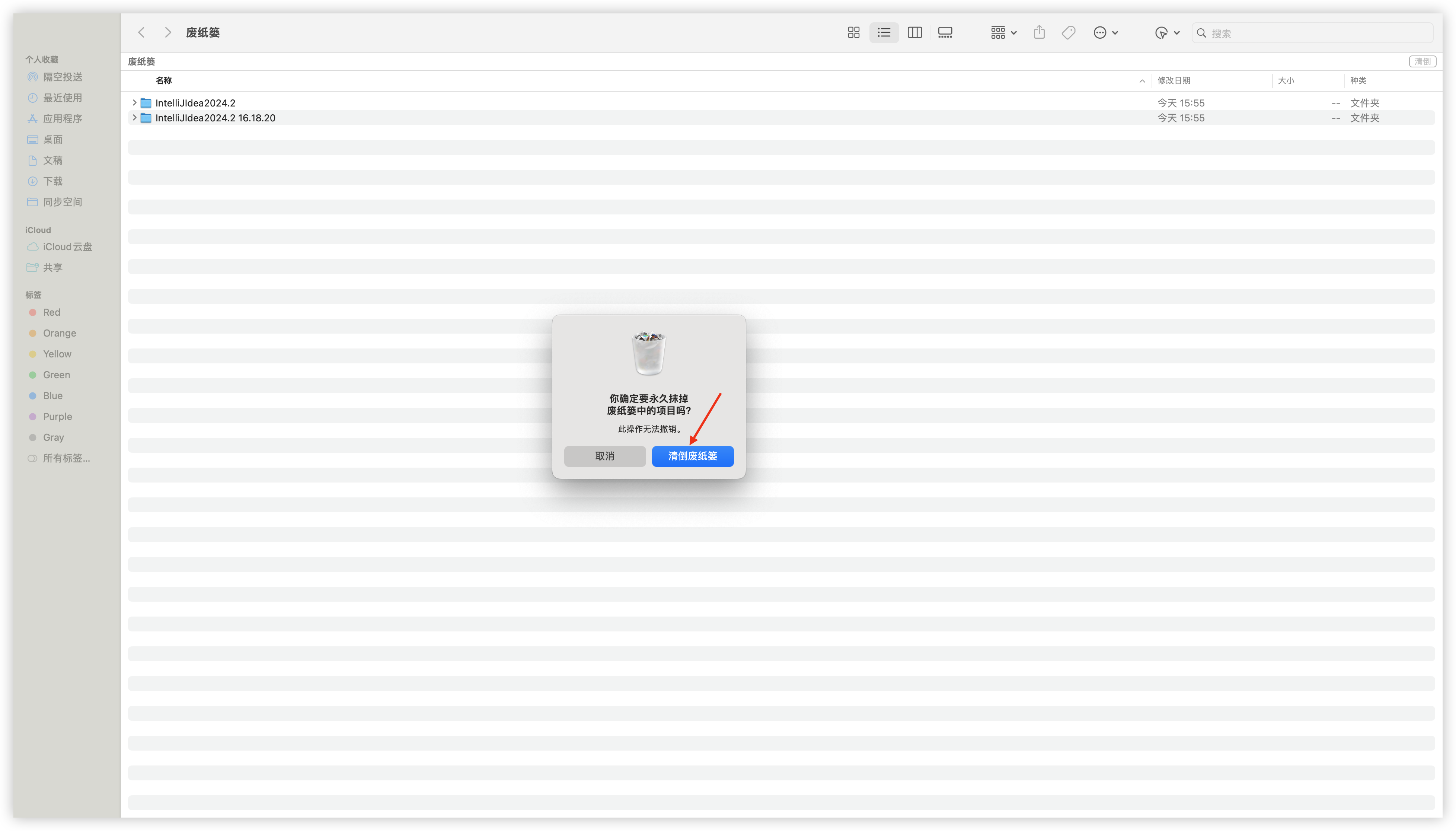Sort by 修改日期 column header

1174,80
